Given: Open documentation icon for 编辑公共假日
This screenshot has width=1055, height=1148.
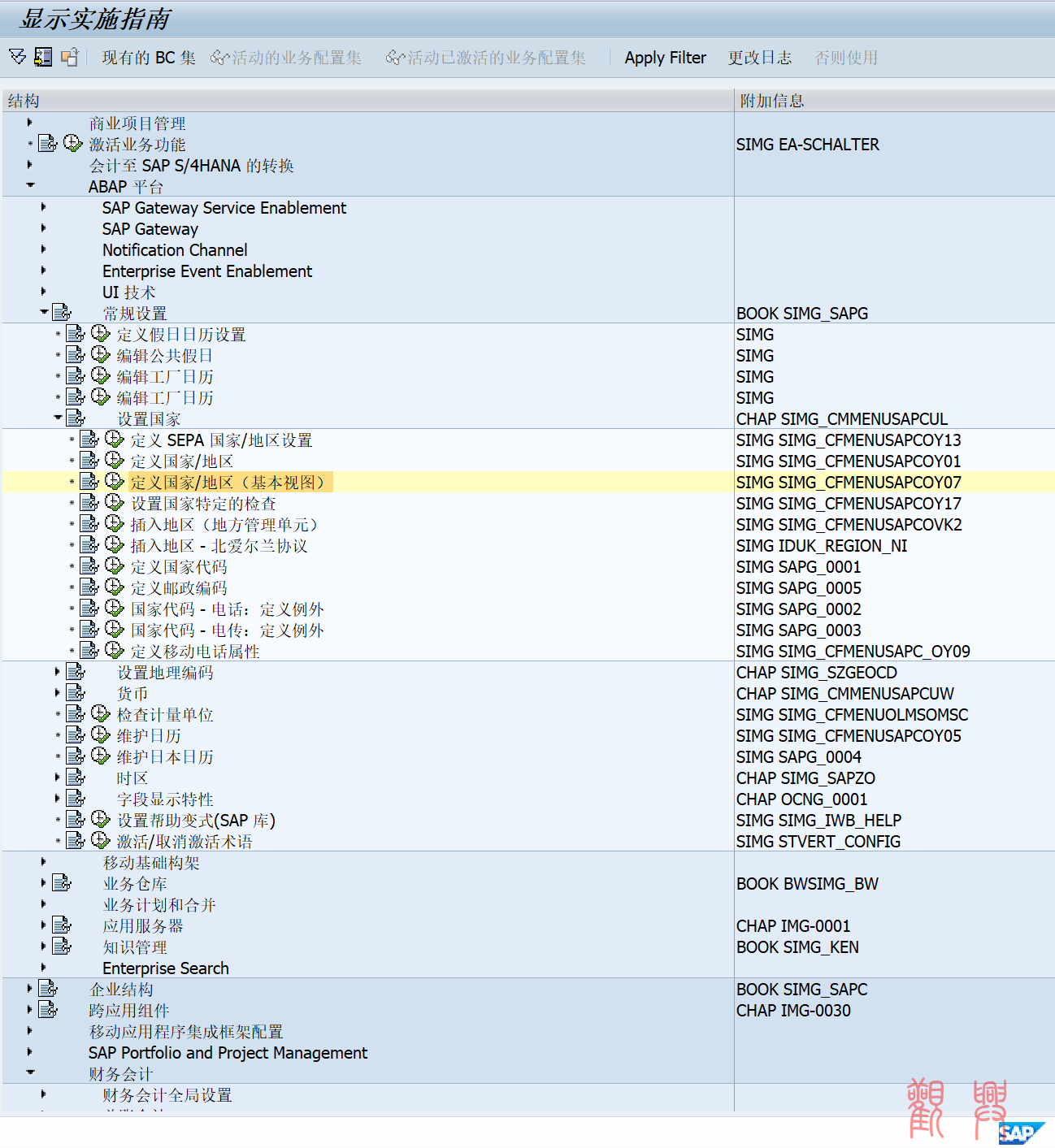Looking at the screenshot, I should 76,355.
